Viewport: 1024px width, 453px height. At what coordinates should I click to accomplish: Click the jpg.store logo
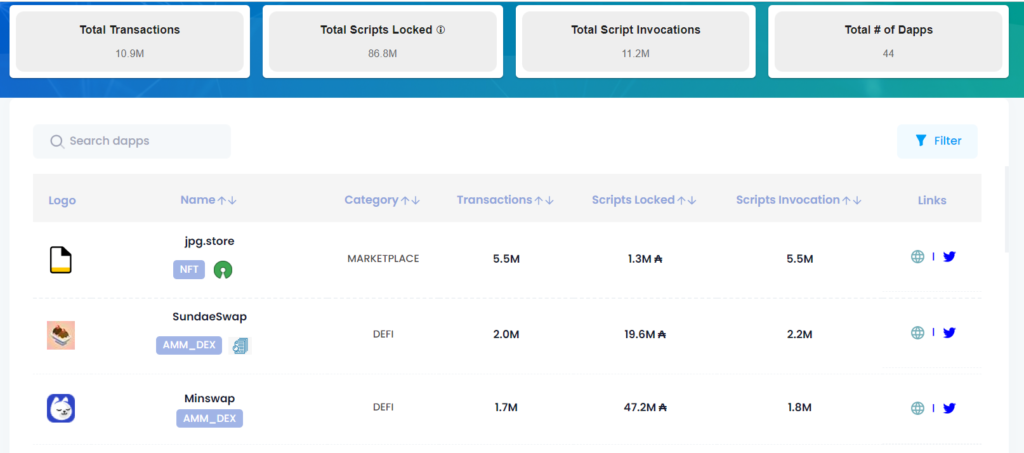coord(61,260)
